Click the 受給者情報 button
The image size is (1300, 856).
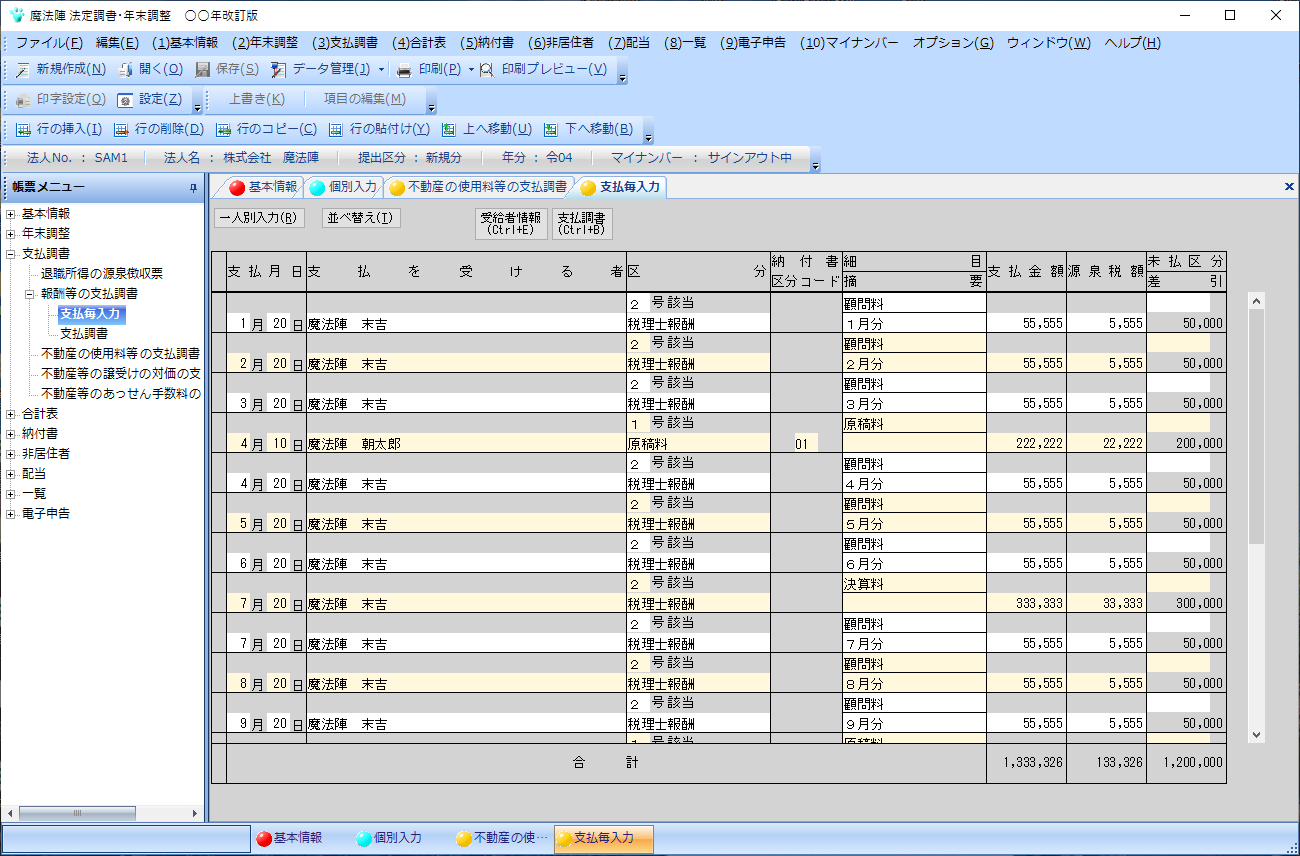click(511, 224)
